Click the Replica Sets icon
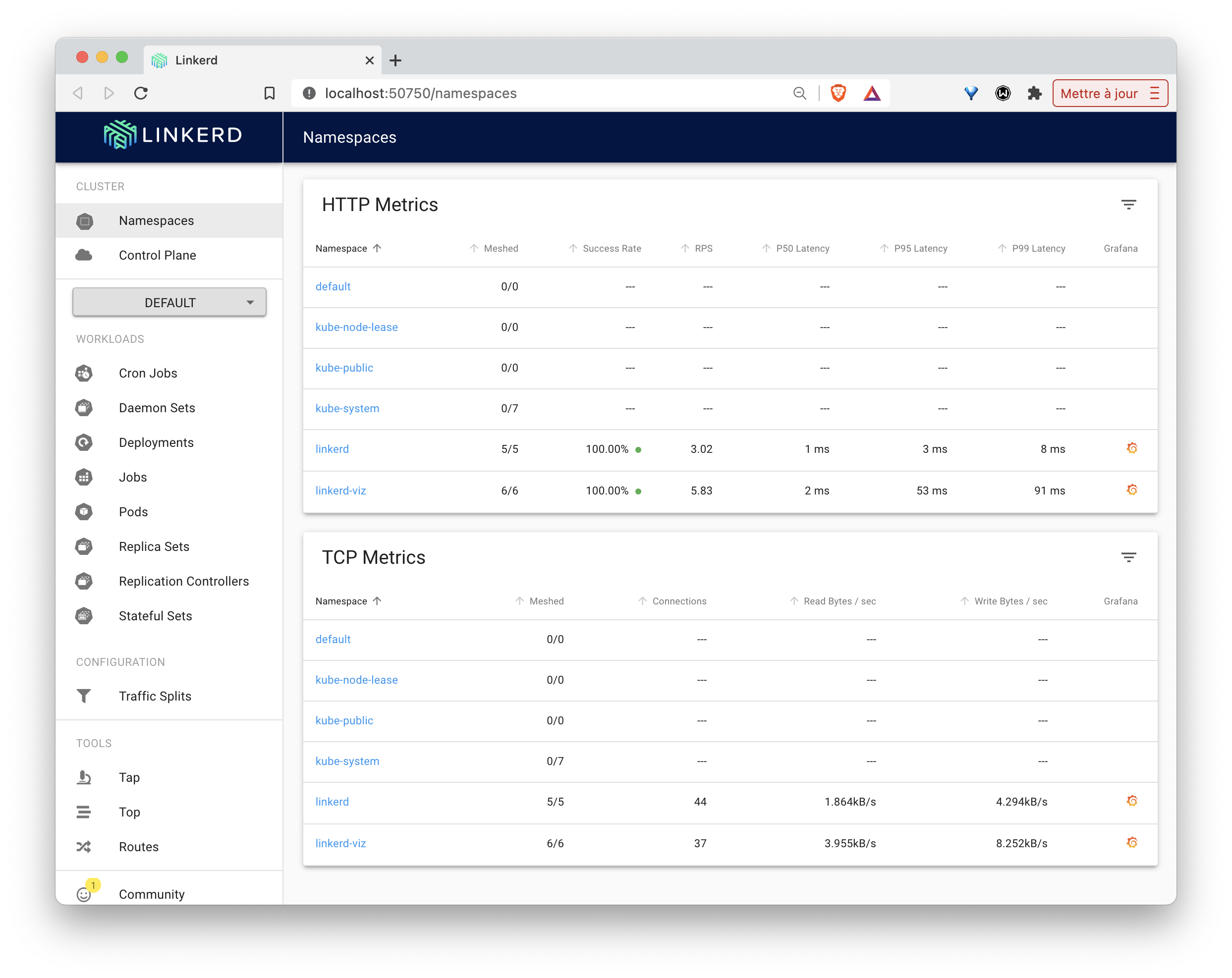1232x978 pixels. [84, 546]
